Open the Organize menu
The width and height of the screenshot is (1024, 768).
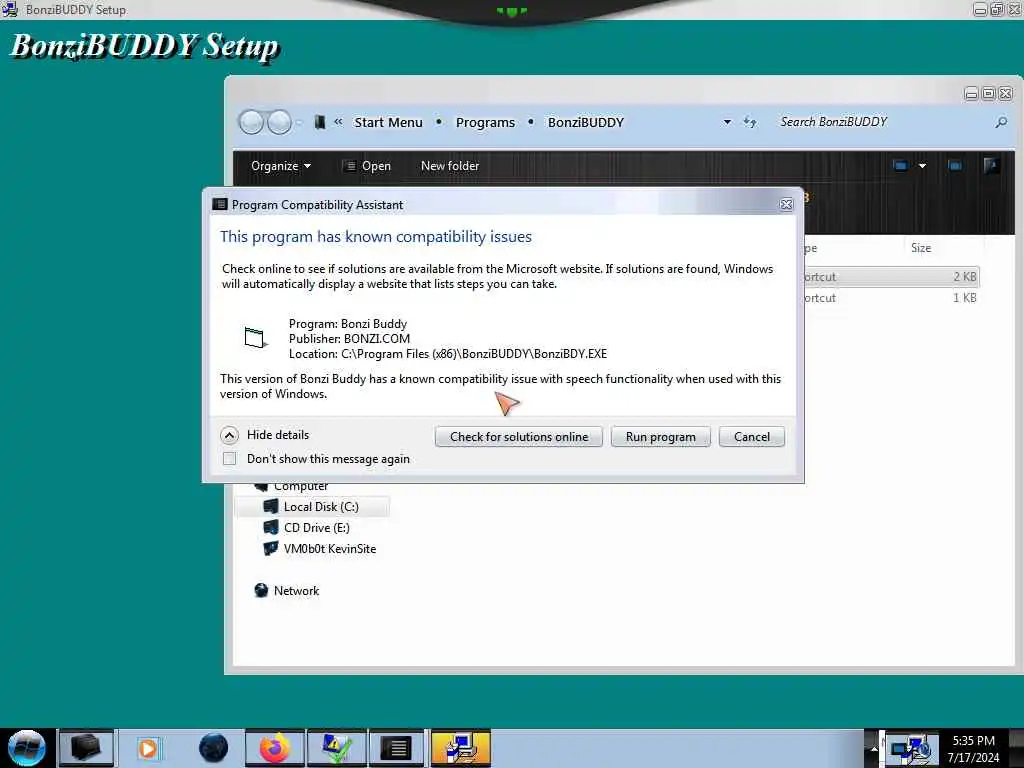281,166
